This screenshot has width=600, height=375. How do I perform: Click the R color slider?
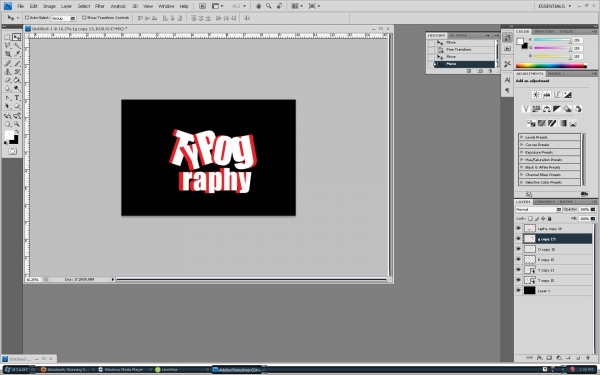point(553,40)
